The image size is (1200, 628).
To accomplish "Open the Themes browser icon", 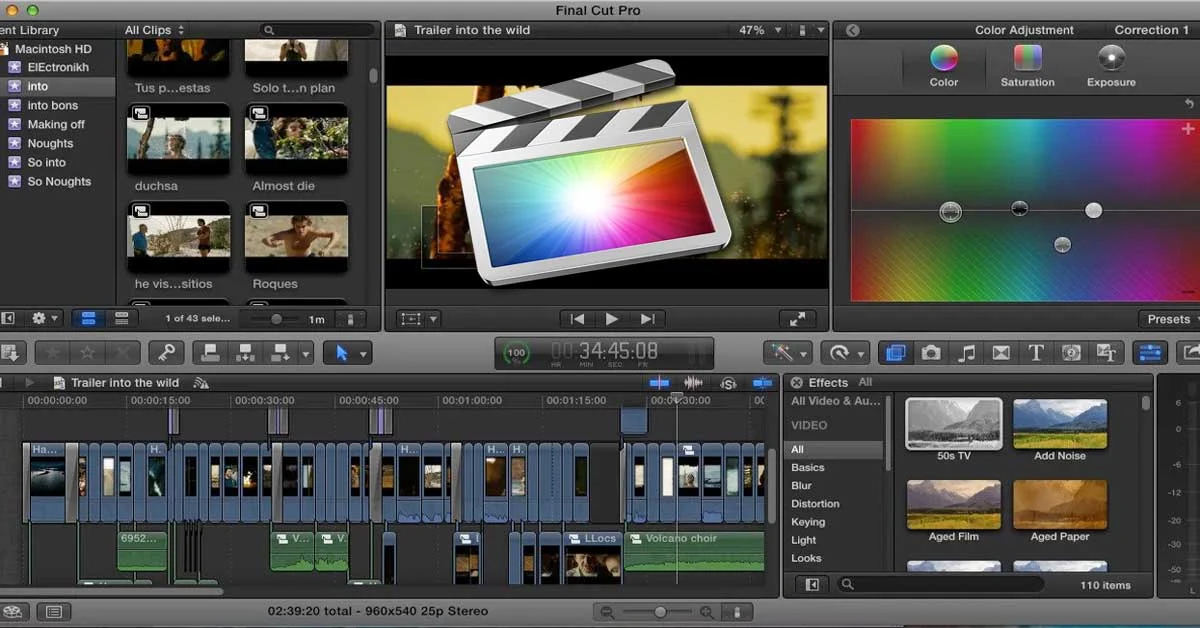I will coord(1106,352).
